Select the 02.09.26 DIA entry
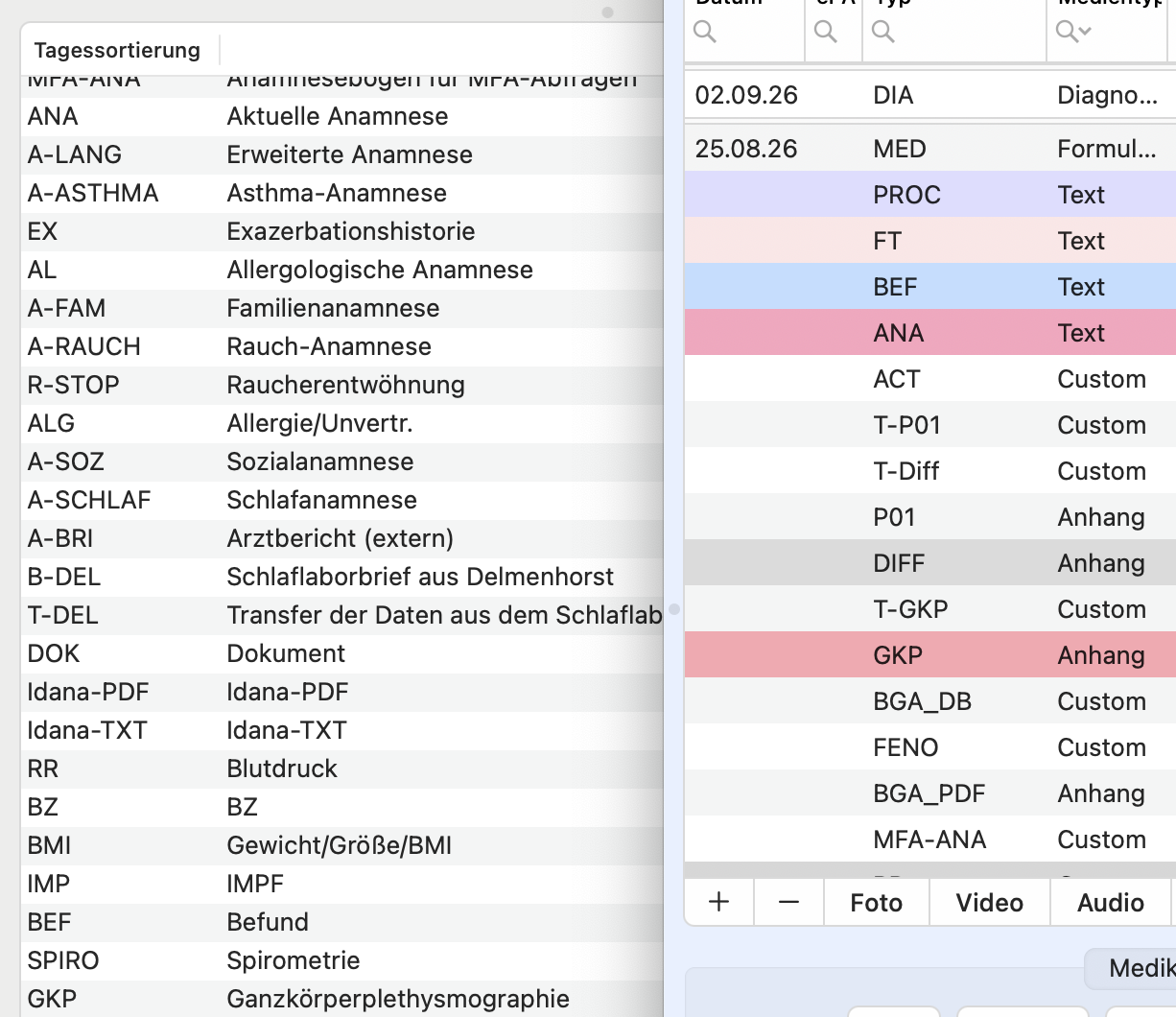Screen dimensions: 1176x1017 point(930,95)
